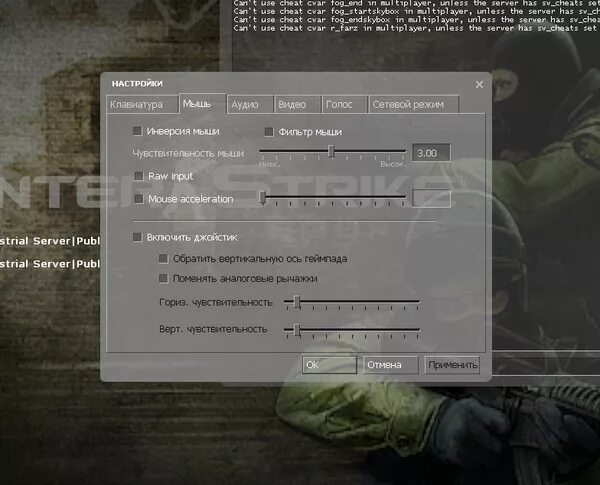Viewport: 600px width, 485px height.
Task: Click the console line mentioning fog_endskybox
Action: (x=416, y=20)
